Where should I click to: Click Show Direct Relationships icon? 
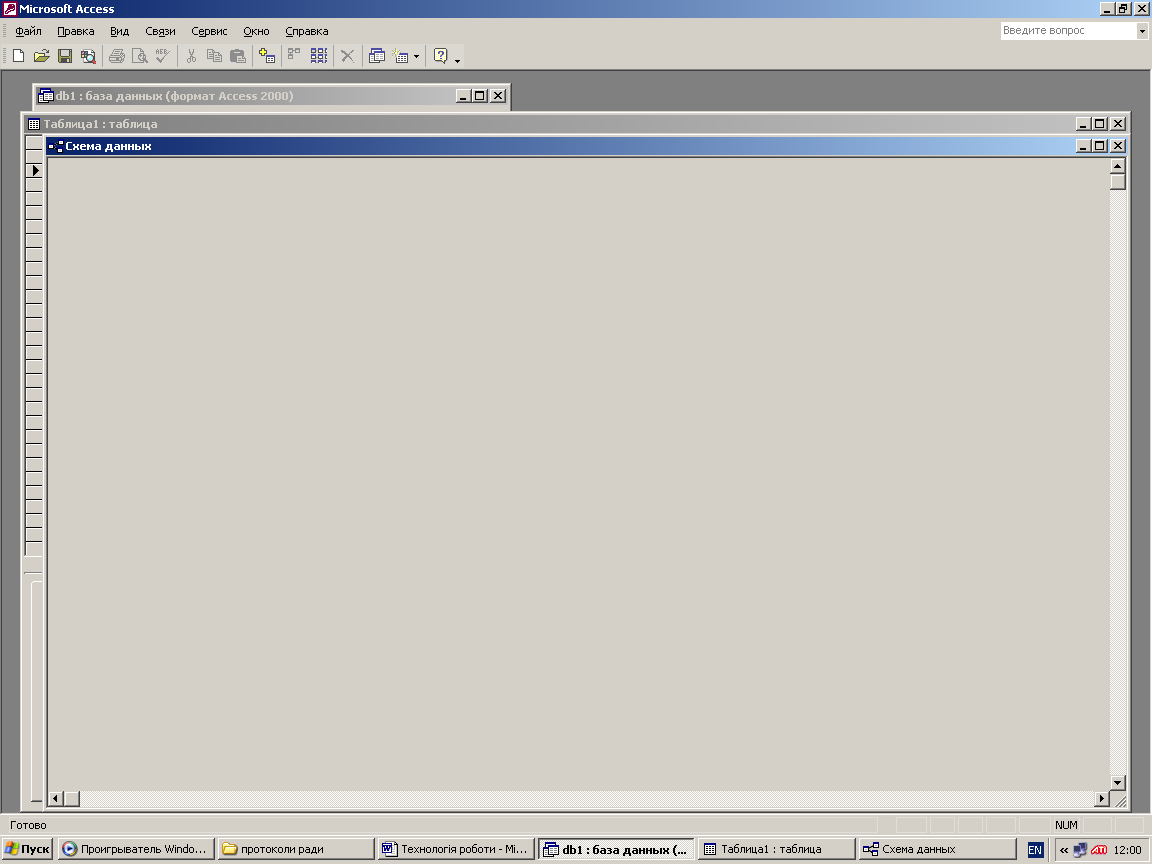[x=294, y=56]
